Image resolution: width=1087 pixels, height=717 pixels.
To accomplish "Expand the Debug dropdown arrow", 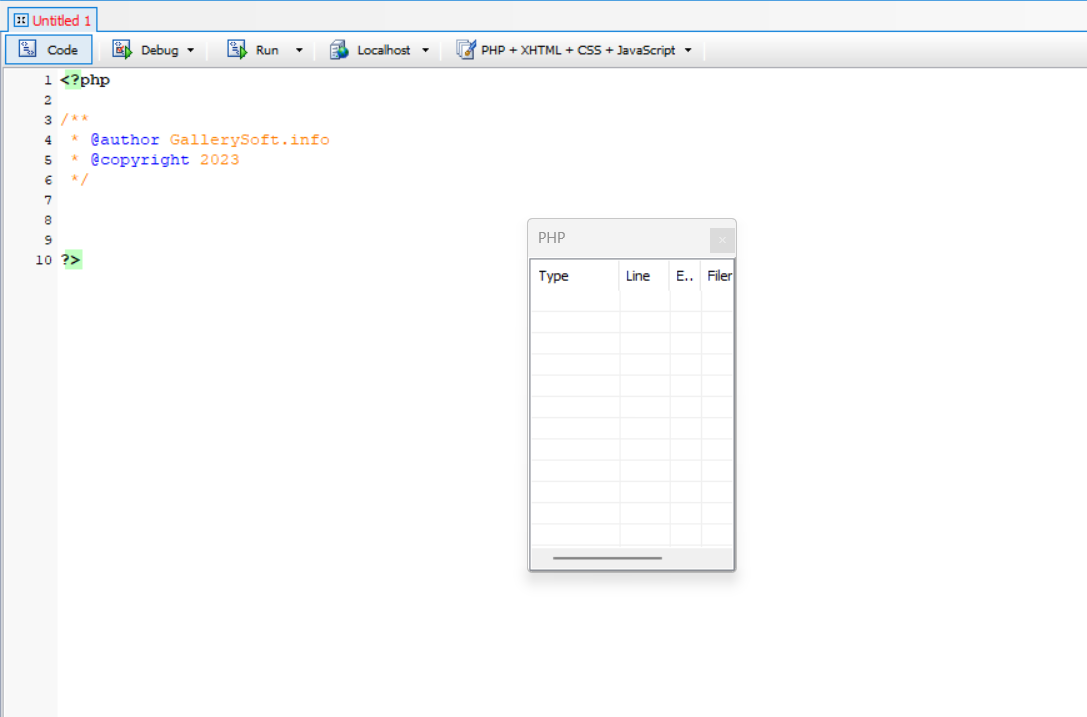I will [x=191, y=50].
